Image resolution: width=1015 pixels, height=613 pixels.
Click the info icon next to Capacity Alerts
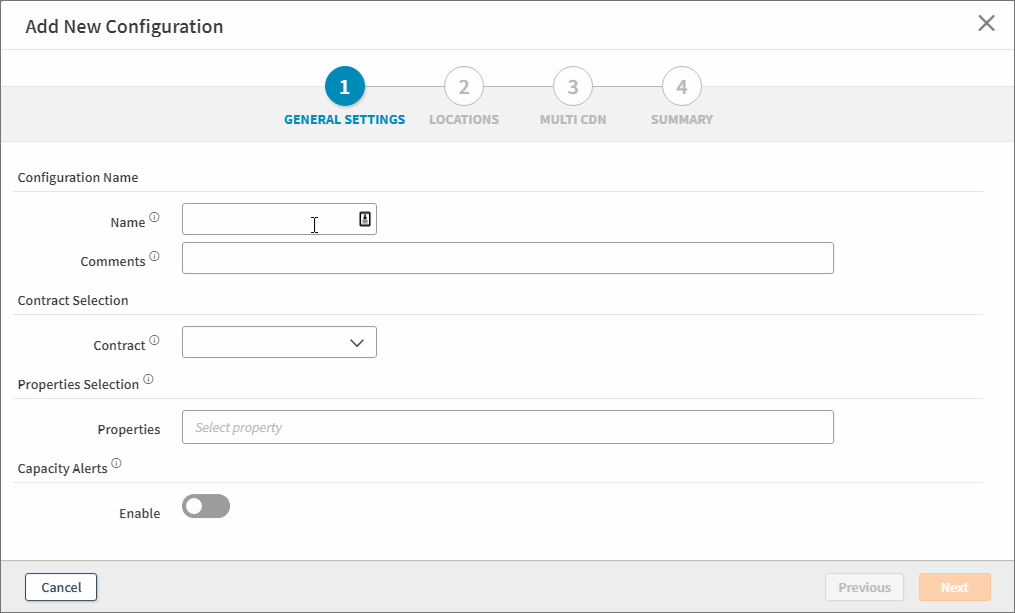(x=116, y=463)
